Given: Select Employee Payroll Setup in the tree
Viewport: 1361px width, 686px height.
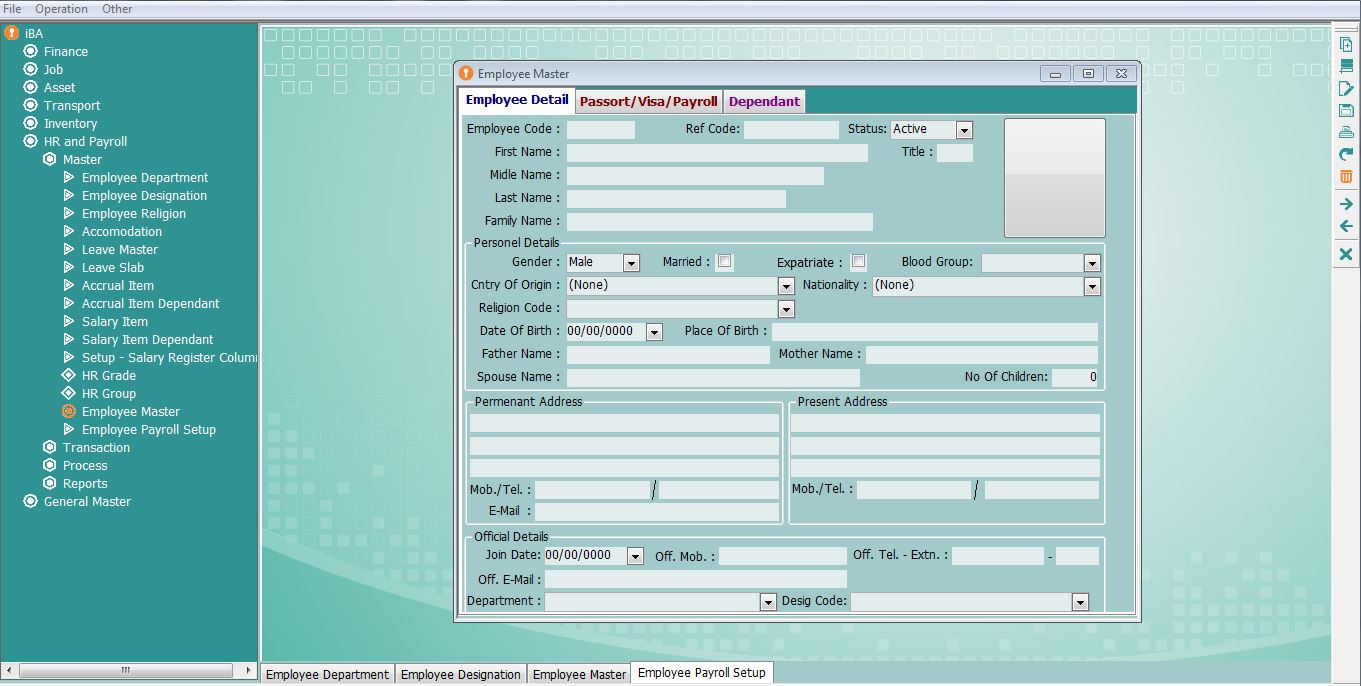Looking at the screenshot, I should (x=148, y=430).
